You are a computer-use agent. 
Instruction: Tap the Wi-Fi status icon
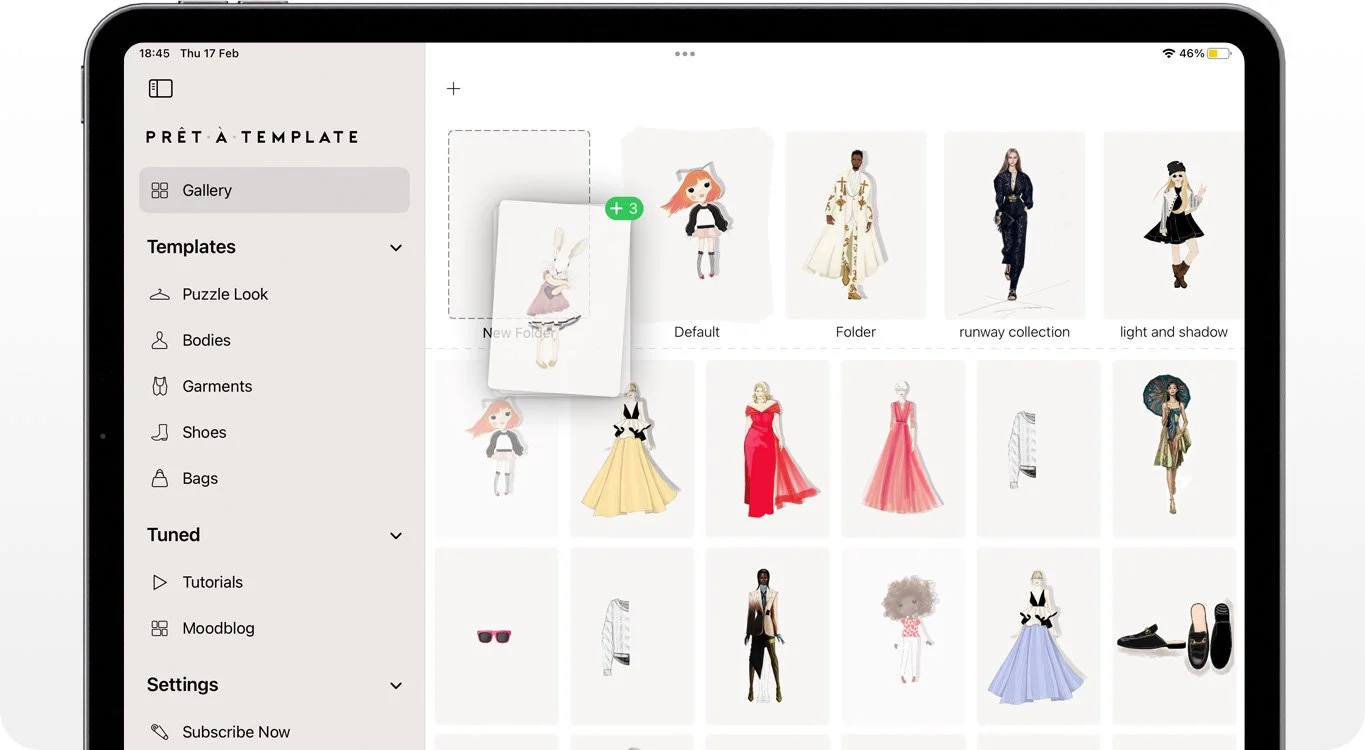(x=1168, y=54)
